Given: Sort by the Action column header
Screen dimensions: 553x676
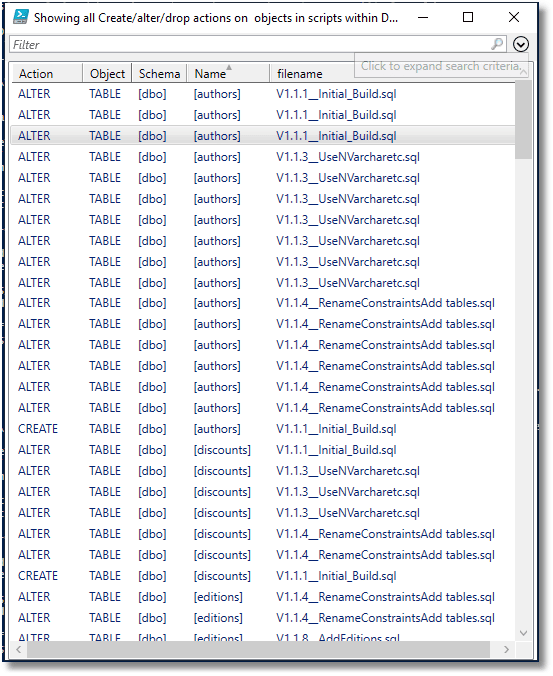Looking at the screenshot, I should (47, 74).
